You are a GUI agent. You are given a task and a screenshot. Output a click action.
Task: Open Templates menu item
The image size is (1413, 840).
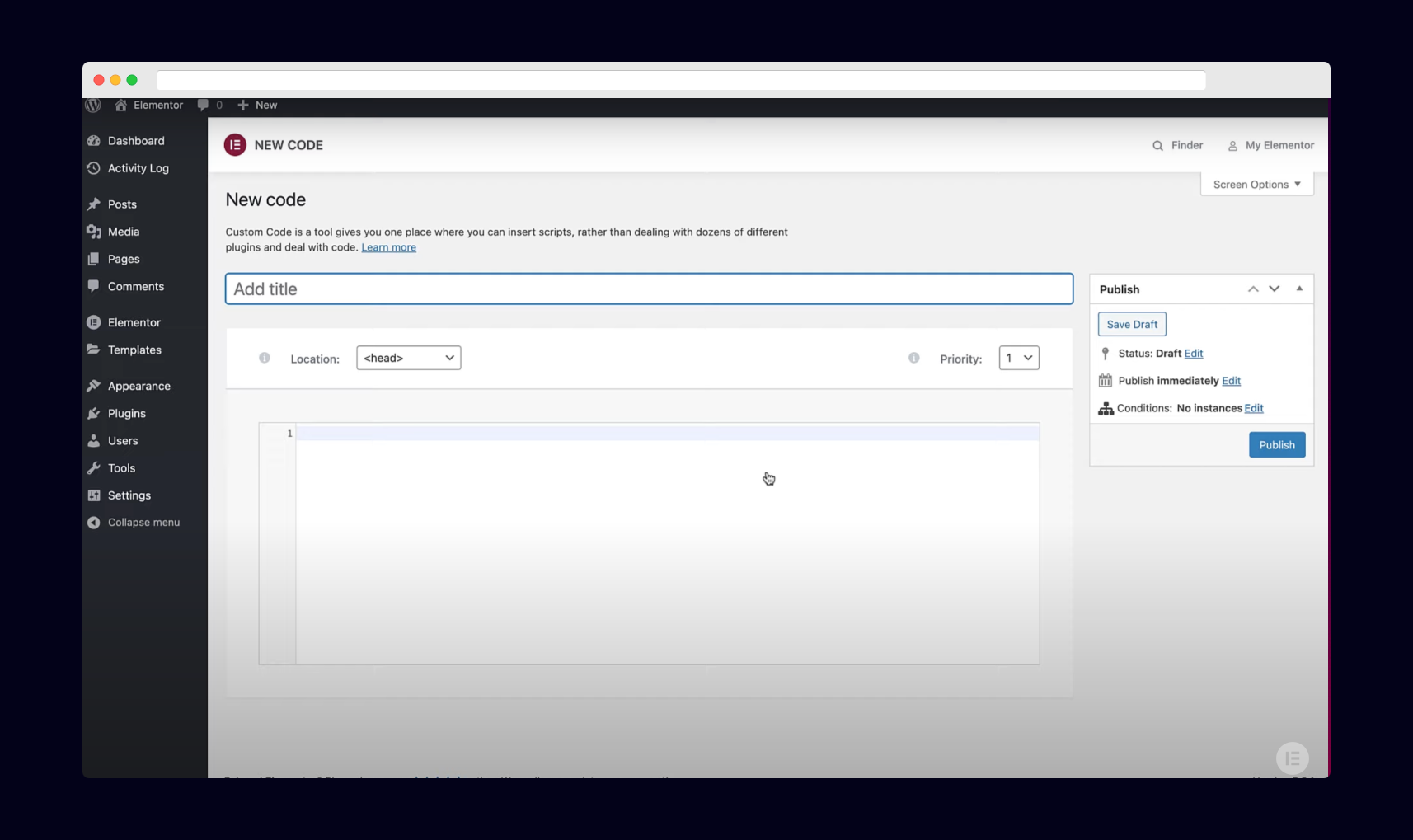click(134, 350)
